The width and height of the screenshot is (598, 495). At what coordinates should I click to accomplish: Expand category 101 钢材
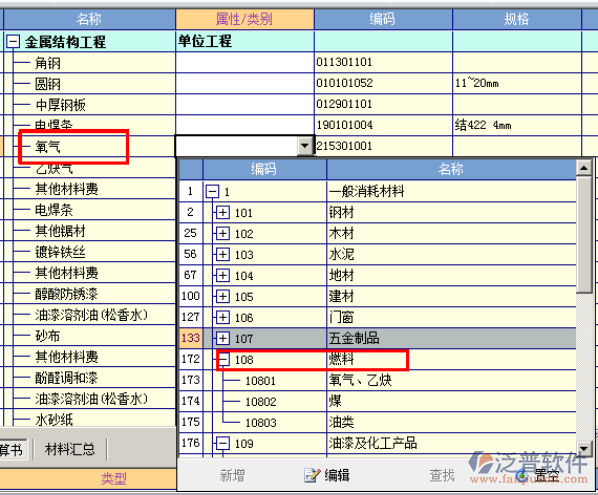pyautogui.click(x=222, y=212)
